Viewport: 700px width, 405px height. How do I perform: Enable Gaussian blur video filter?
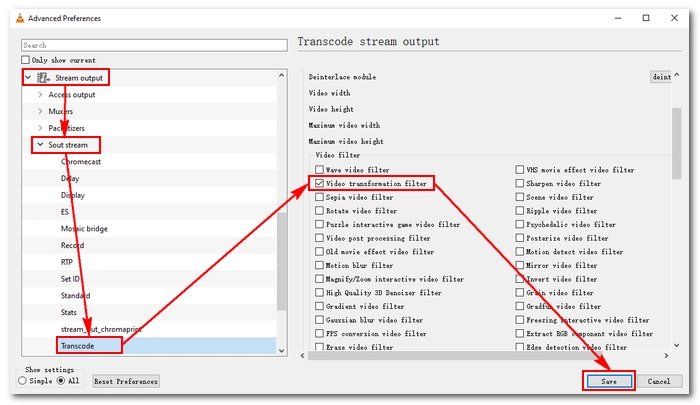pos(319,320)
